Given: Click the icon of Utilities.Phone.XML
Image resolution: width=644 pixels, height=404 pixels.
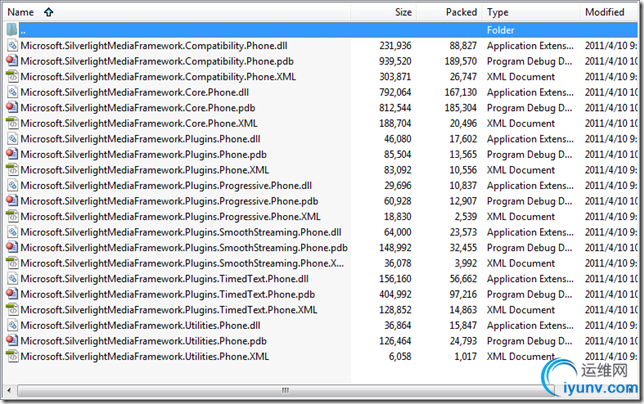Looking at the screenshot, I should (x=12, y=356).
